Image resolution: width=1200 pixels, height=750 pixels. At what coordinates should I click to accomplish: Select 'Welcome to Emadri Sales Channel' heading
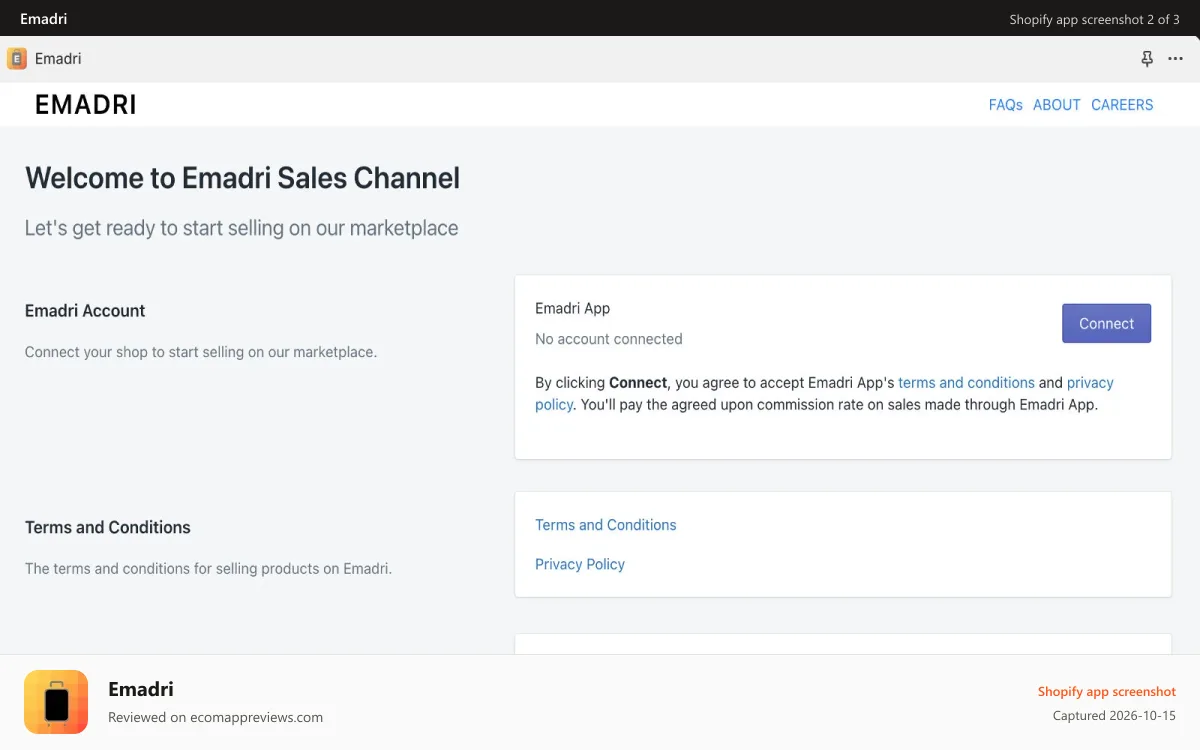243,178
